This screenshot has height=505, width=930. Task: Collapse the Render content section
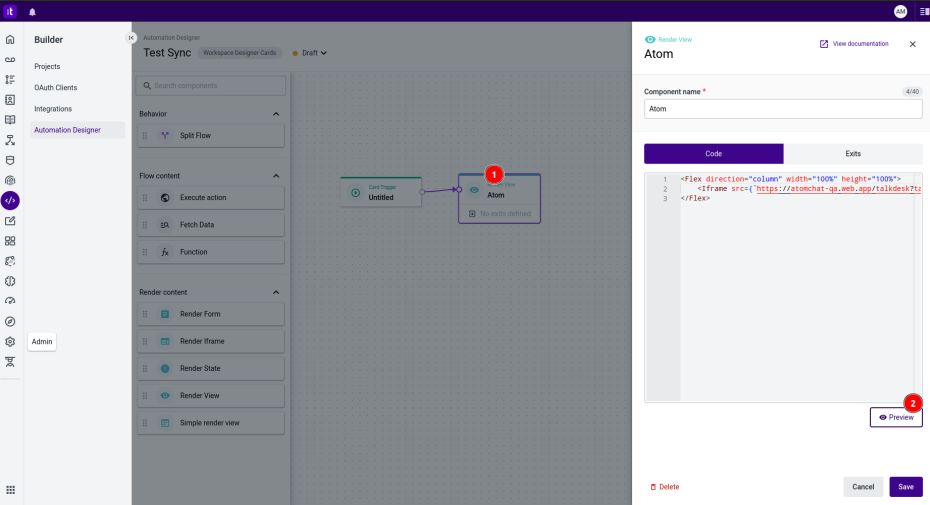[x=276, y=292]
